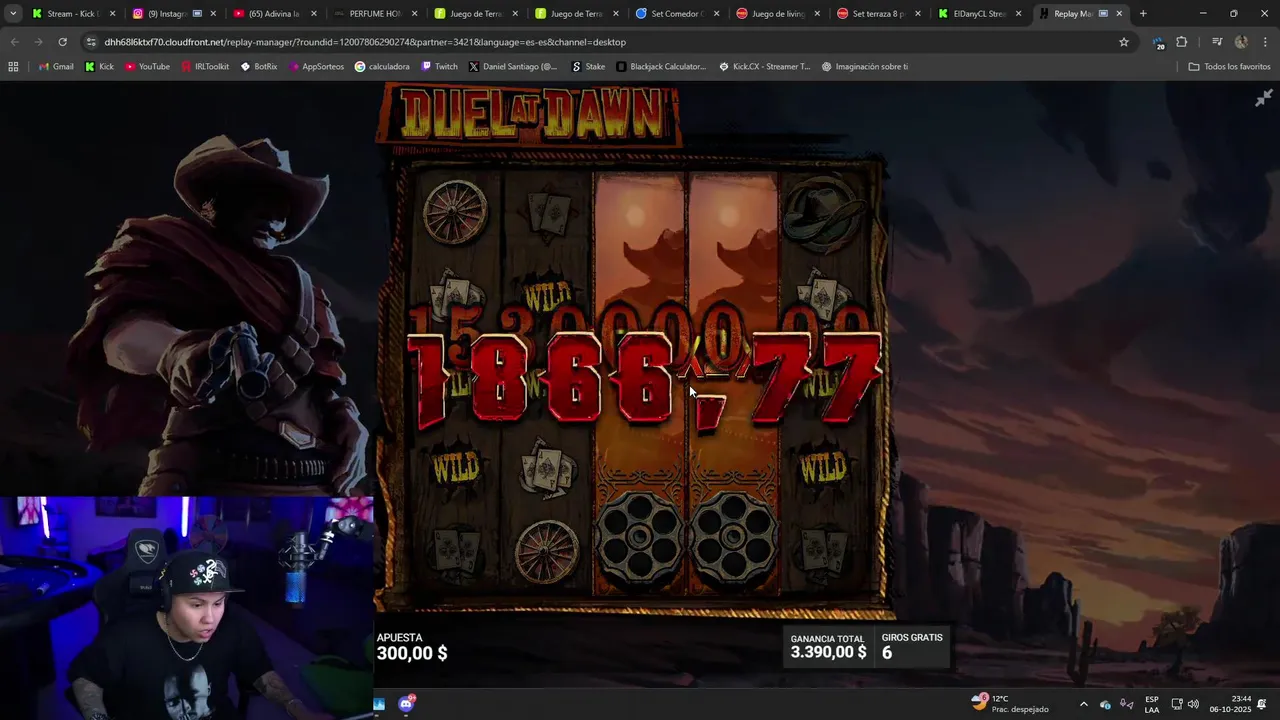Switch the ESP LAA keyboard language
The height and width of the screenshot is (720, 1280).
click(1152, 704)
